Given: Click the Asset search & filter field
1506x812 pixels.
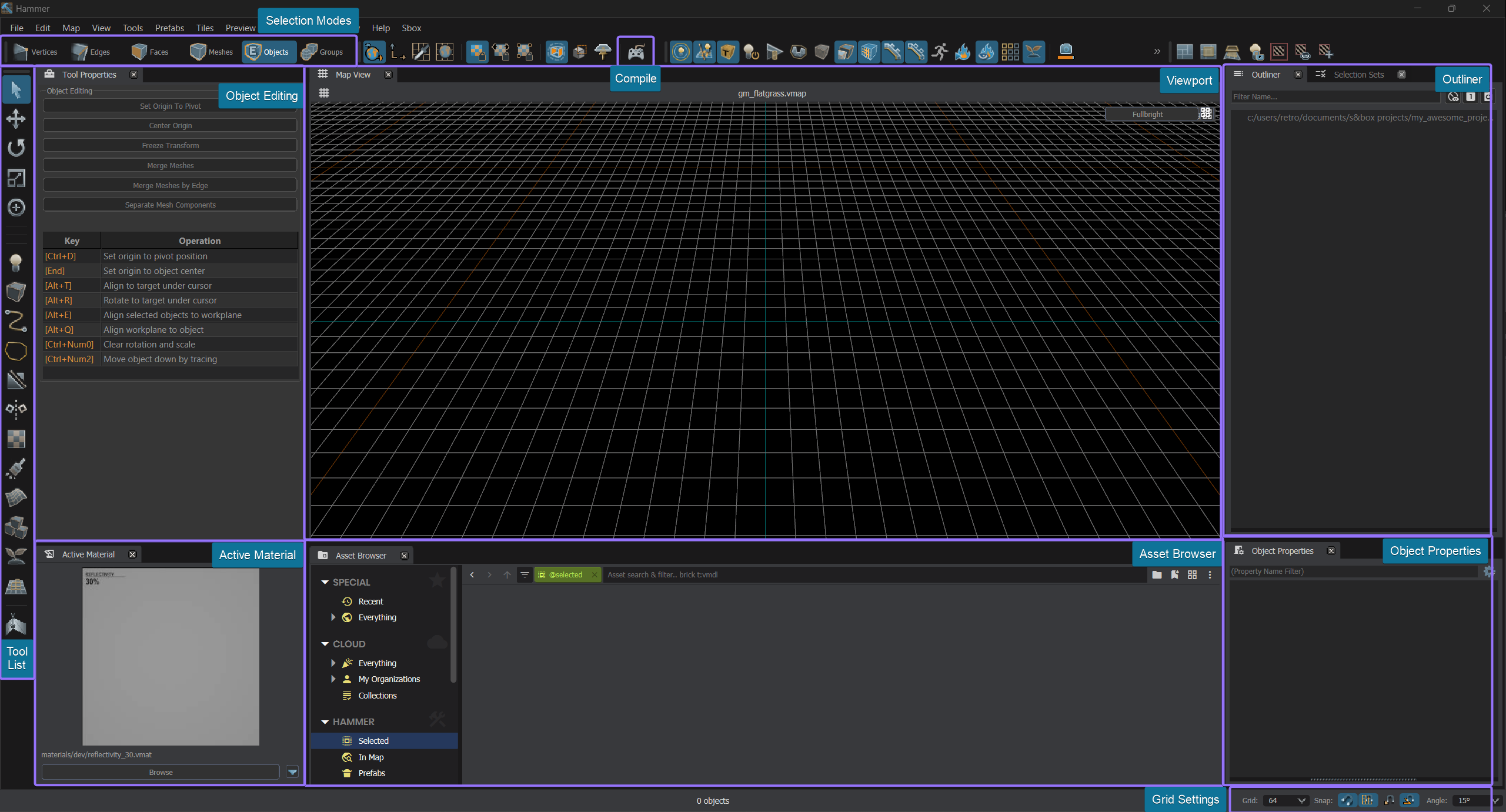Looking at the screenshot, I should 874,574.
